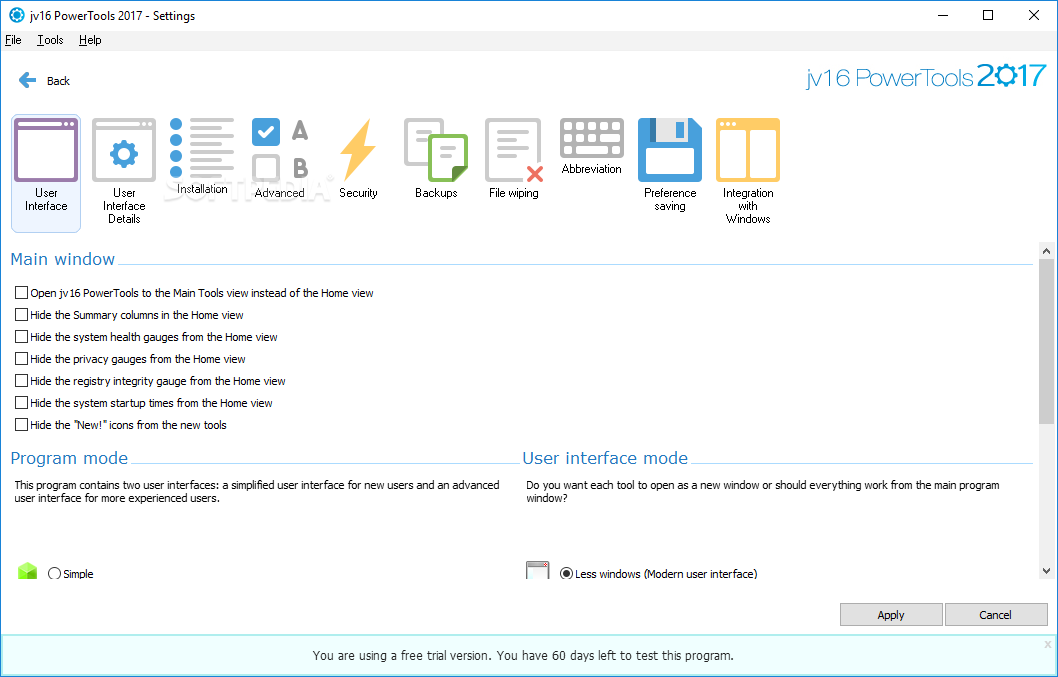1058x677 pixels.
Task: Select the Simple program mode radio
Action: tap(55, 574)
